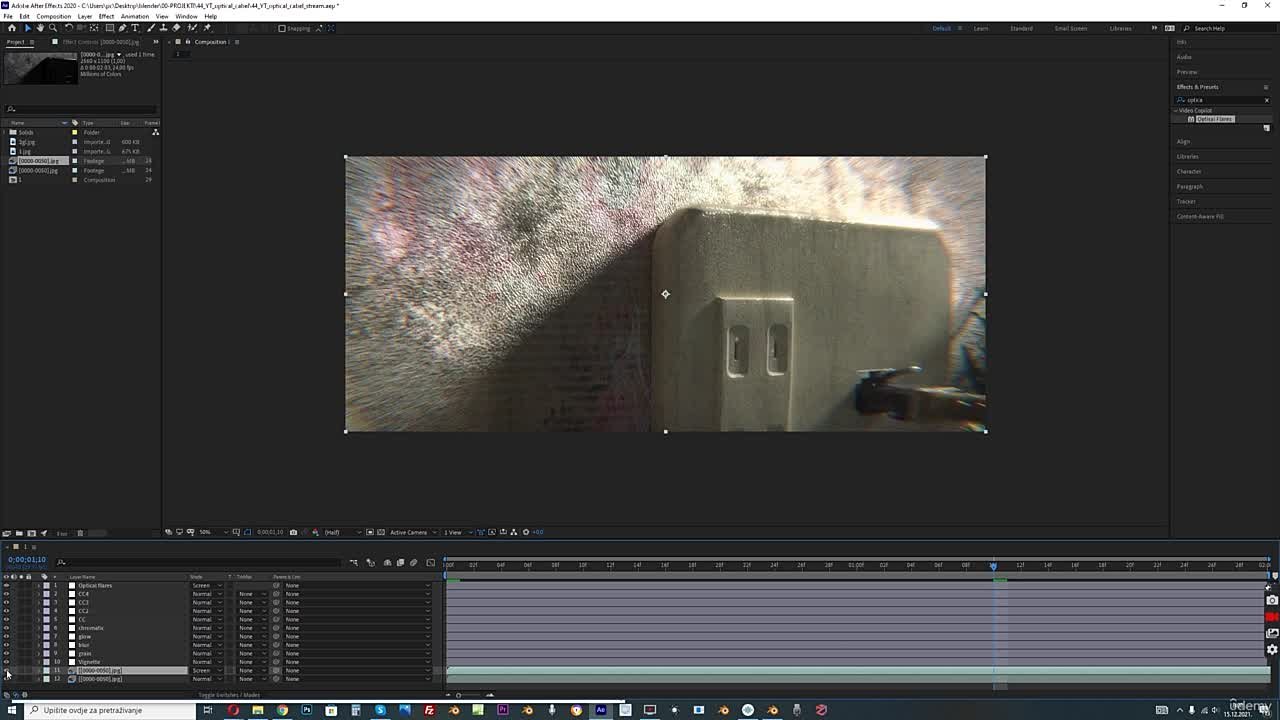Open the Composition menu
This screenshot has width=1280, height=720.
coord(53,16)
